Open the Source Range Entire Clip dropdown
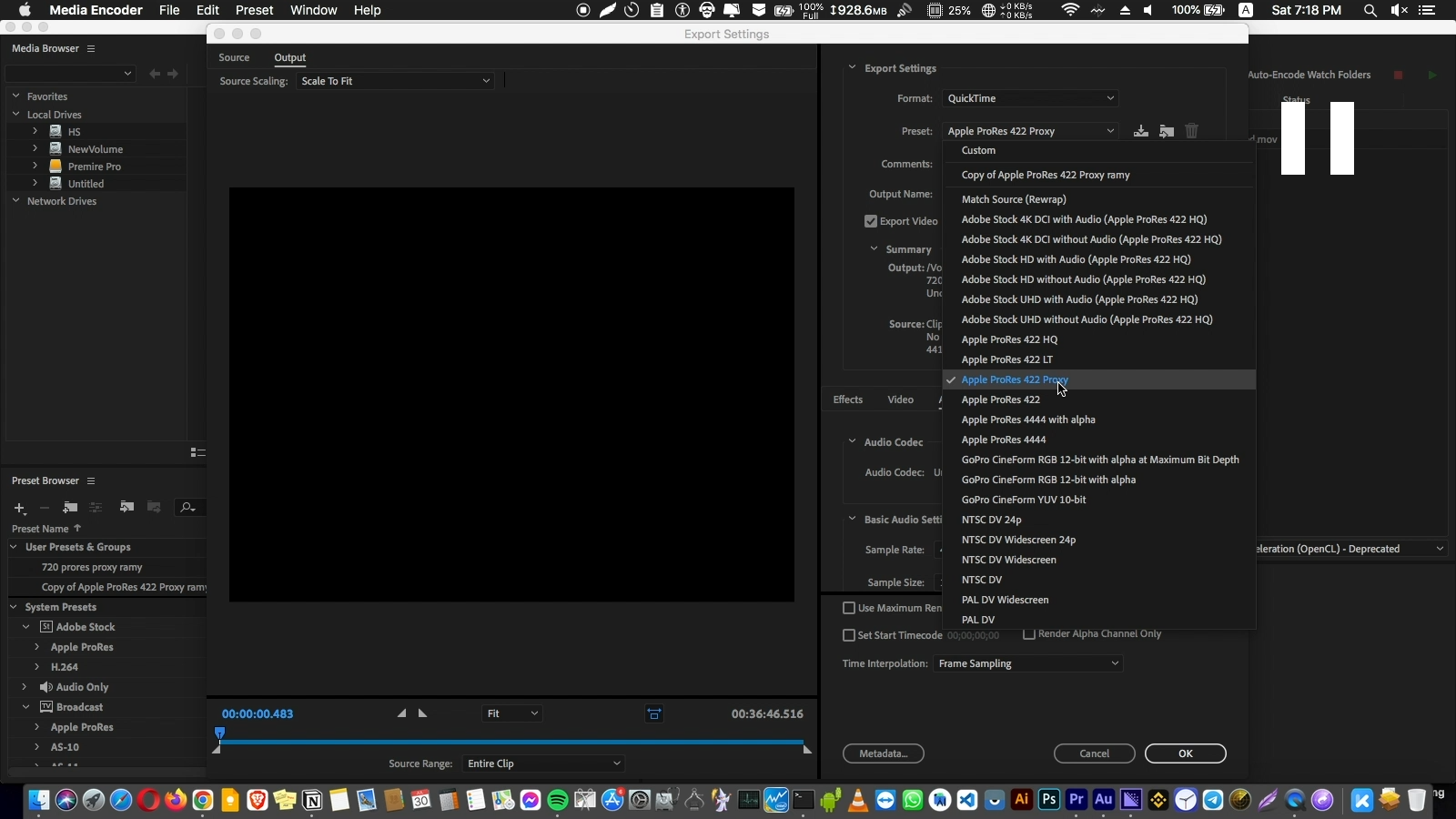This screenshot has width=1456, height=819. point(543,763)
